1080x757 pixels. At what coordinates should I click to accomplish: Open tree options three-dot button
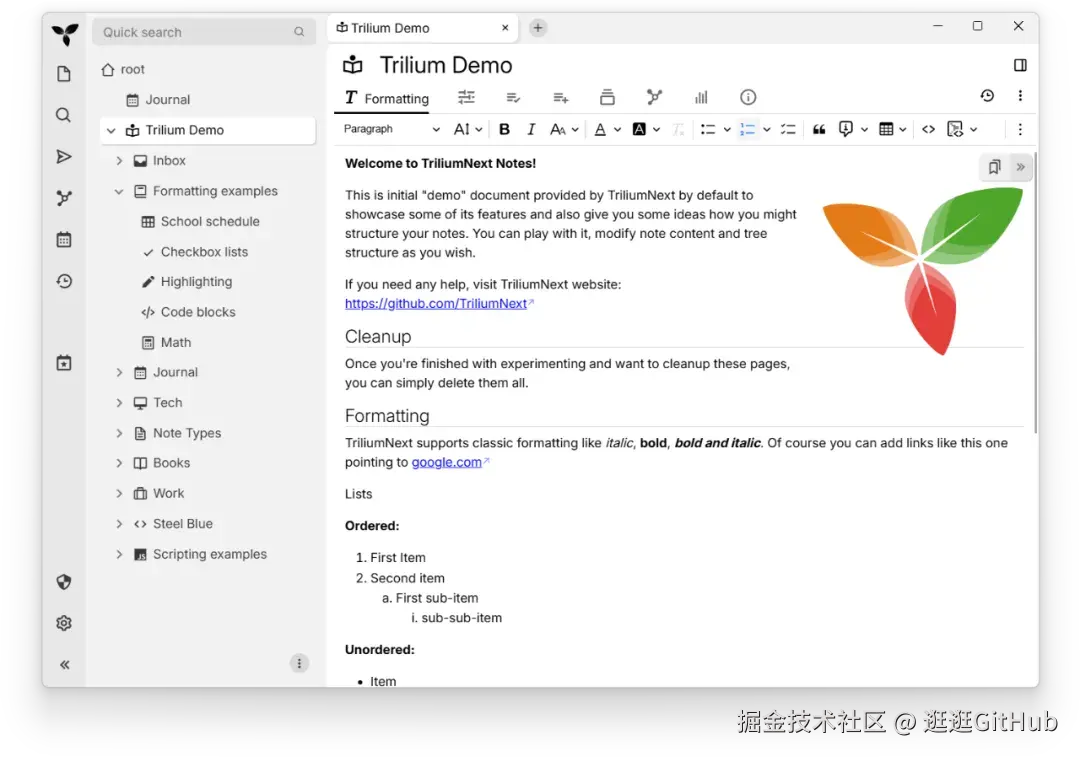point(299,663)
